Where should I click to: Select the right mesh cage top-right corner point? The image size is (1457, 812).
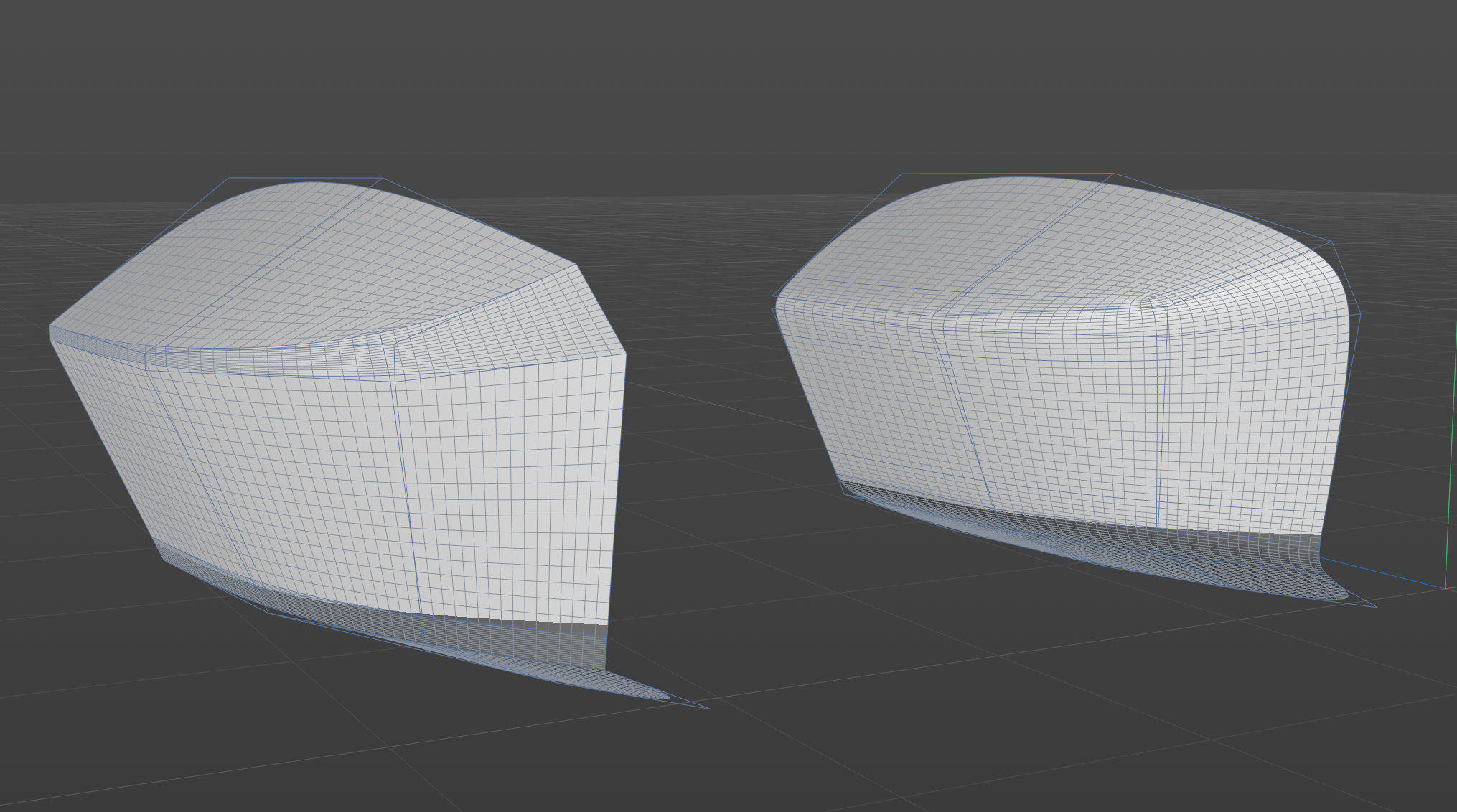coord(1112,174)
